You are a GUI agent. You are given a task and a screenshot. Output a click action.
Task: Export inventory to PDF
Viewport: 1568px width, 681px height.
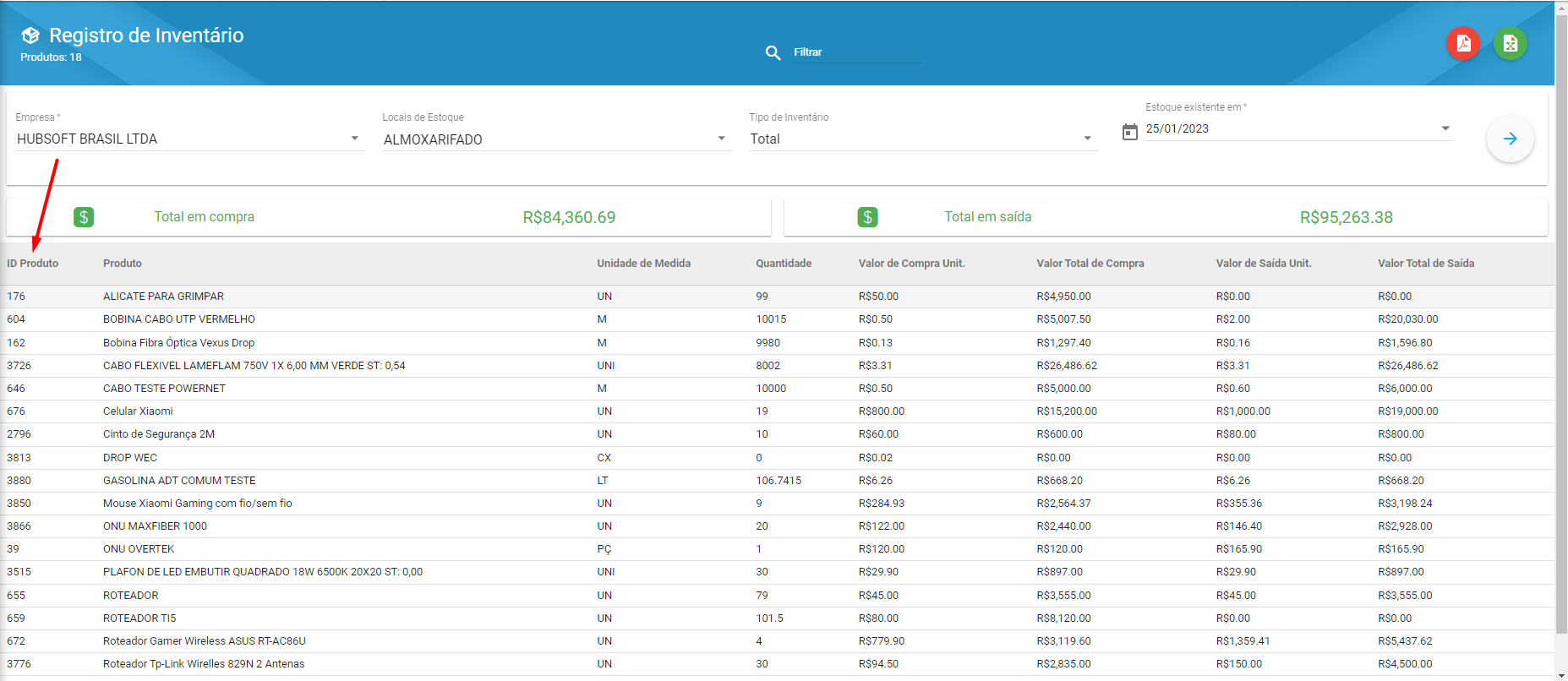click(x=1463, y=43)
